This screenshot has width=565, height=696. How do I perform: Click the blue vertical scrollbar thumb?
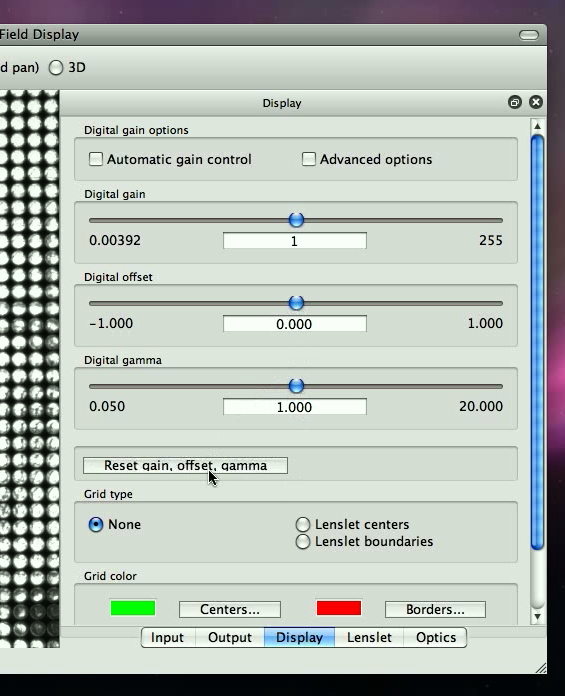[x=537, y=342]
